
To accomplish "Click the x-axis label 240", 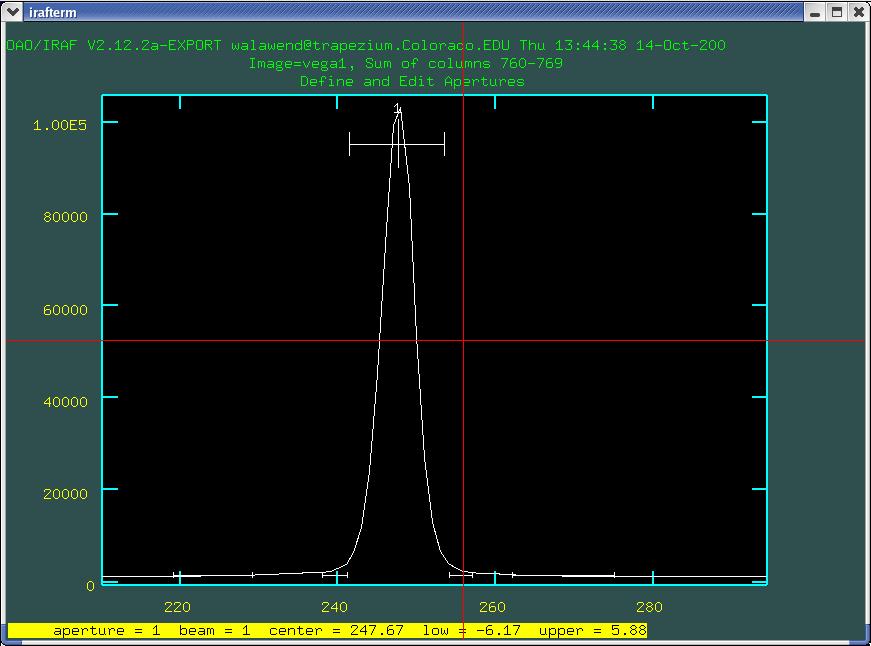I will 334,607.
